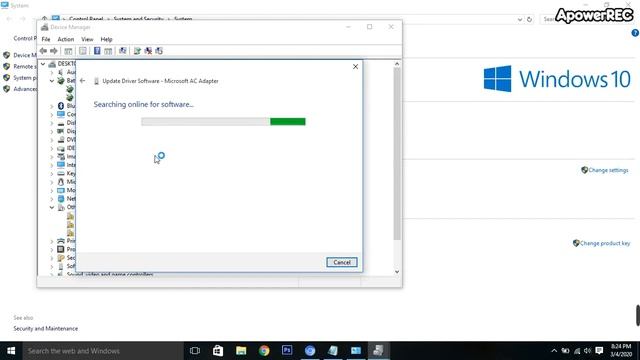Expand the Display adapters category
The width and height of the screenshot is (640, 360).
pyautogui.click(x=52, y=131)
